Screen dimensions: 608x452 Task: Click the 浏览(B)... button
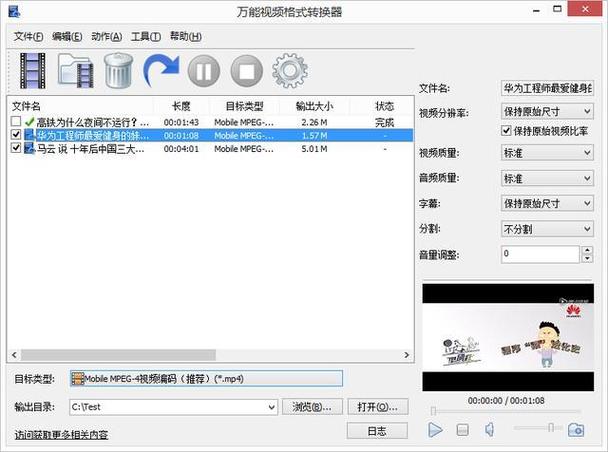(312, 407)
